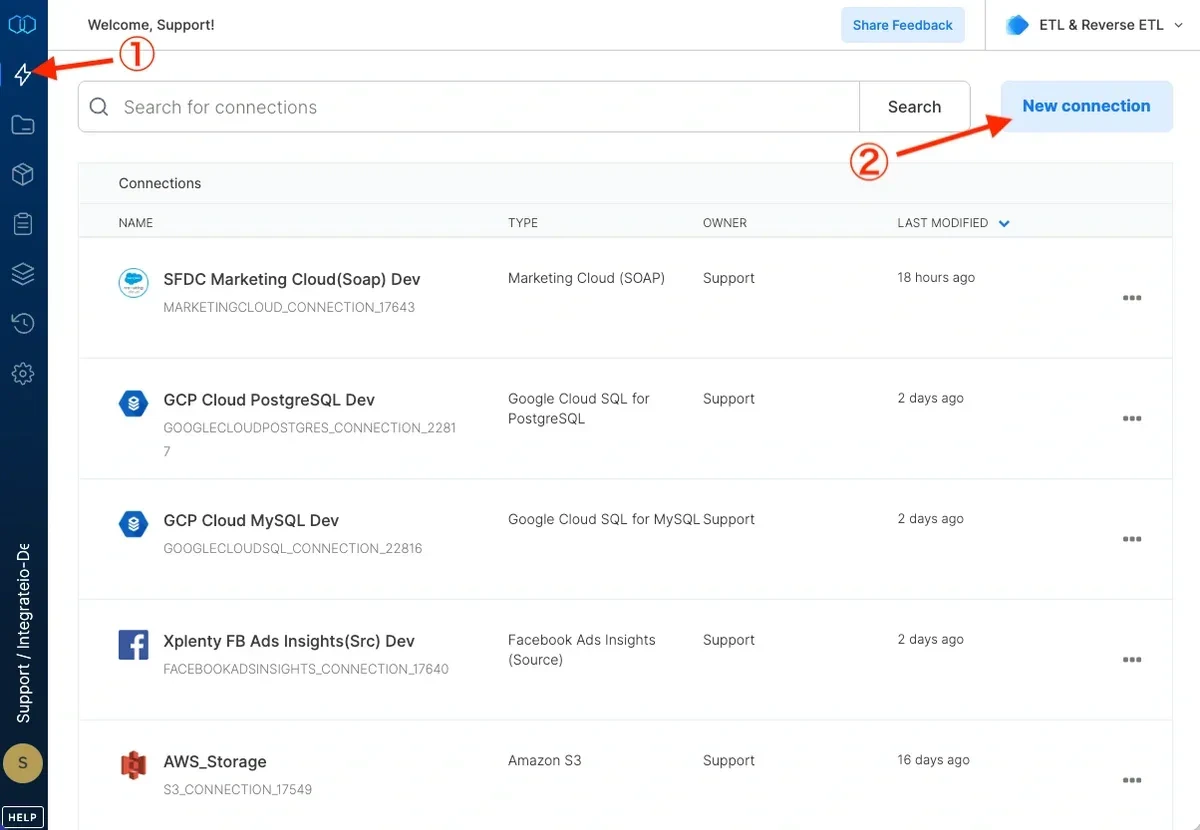
Task: Click the ETL & Reverse ETL cloud icon
Action: point(1017,25)
